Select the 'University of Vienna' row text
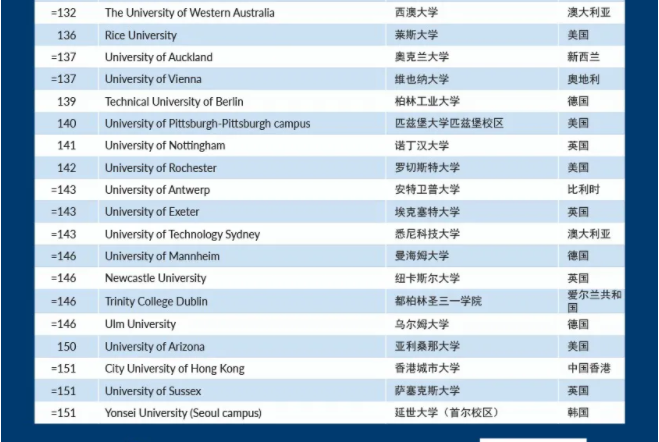The width and height of the screenshot is (659, 442). 153,79
